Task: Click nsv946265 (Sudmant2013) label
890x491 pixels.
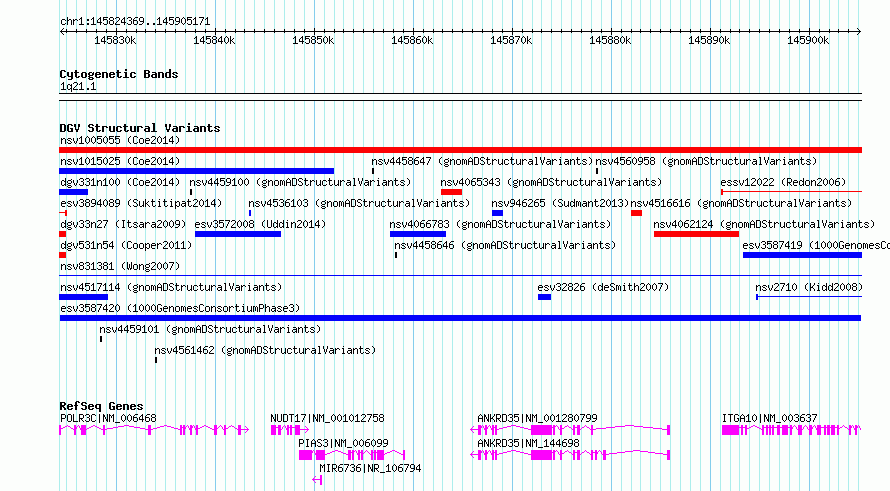Action: coord(560,203)
